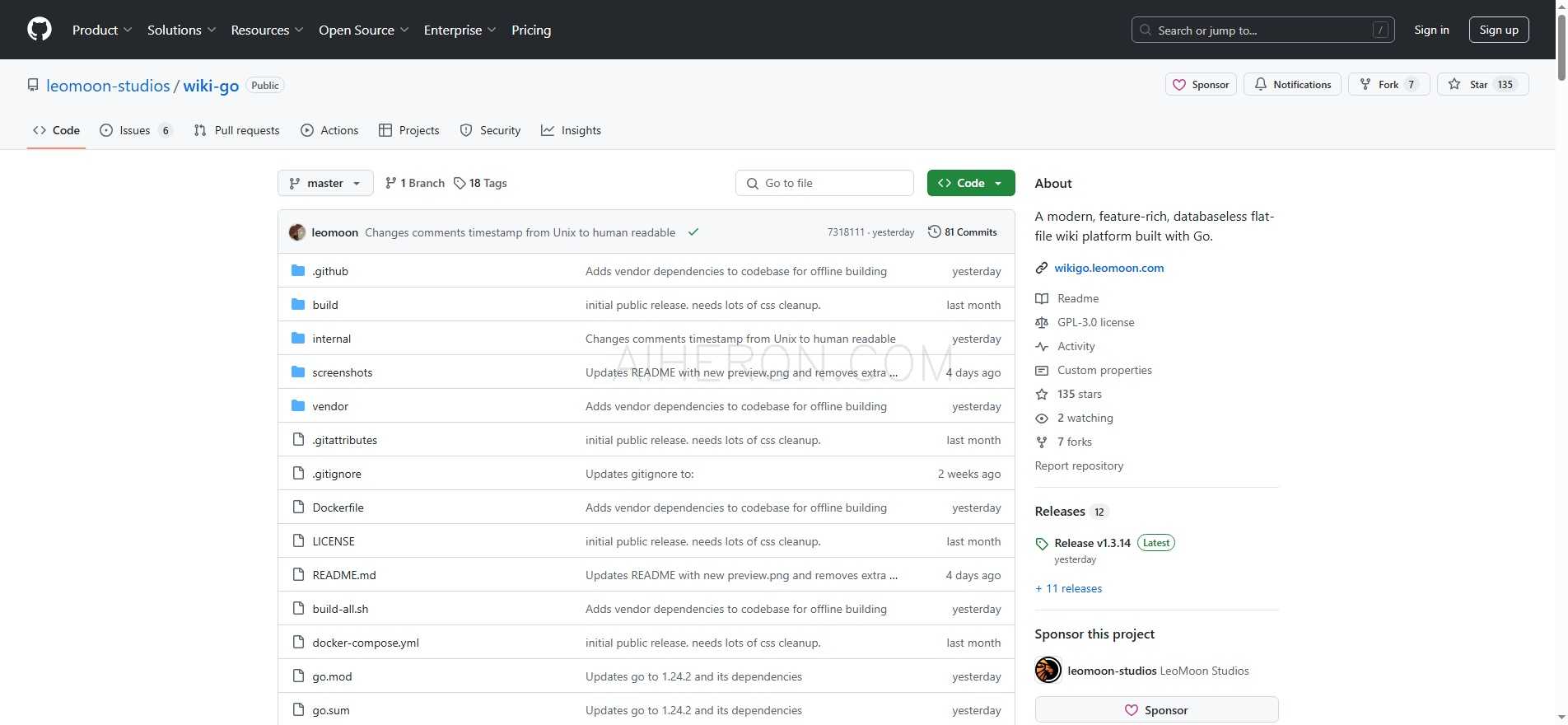Click Report repository link
Screen dimensions: 1568x725
1079,465
